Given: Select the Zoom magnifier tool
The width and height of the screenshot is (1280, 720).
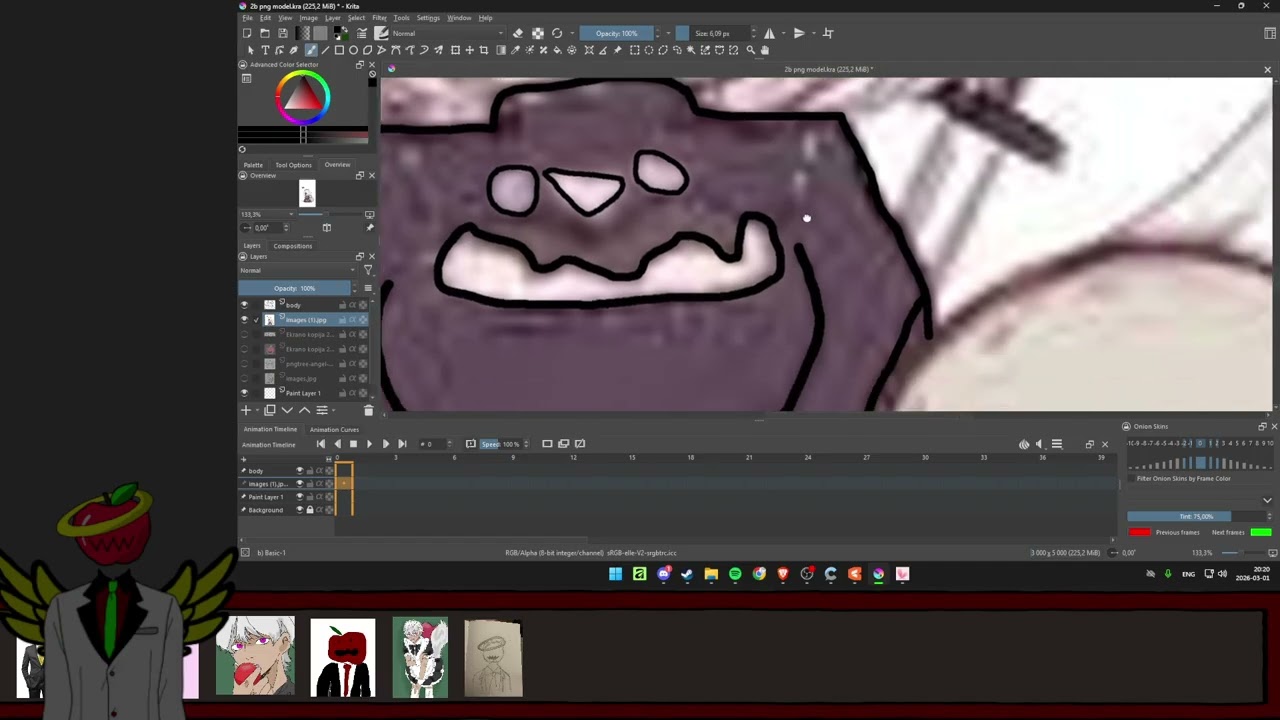Looking at the screenshot, I should (x=751, y=50).
